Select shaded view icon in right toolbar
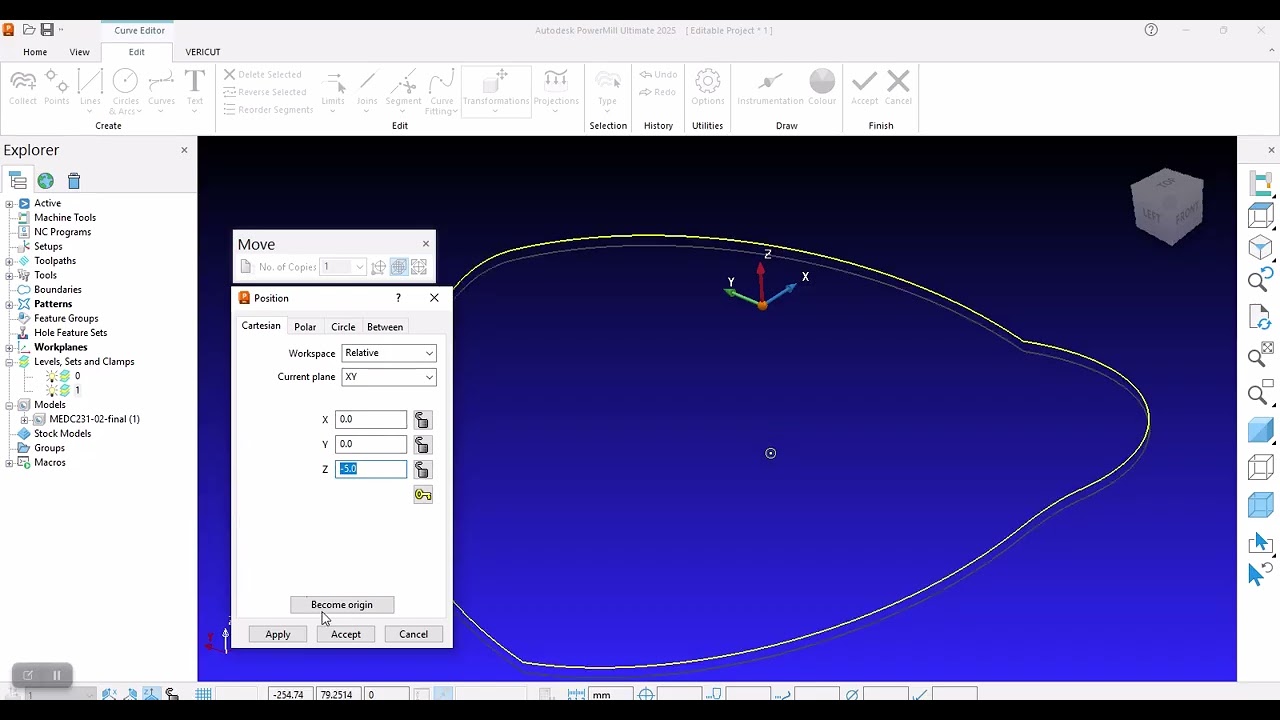The width and height of the screenshot is (1280, 720). (x=1261, y=431)
